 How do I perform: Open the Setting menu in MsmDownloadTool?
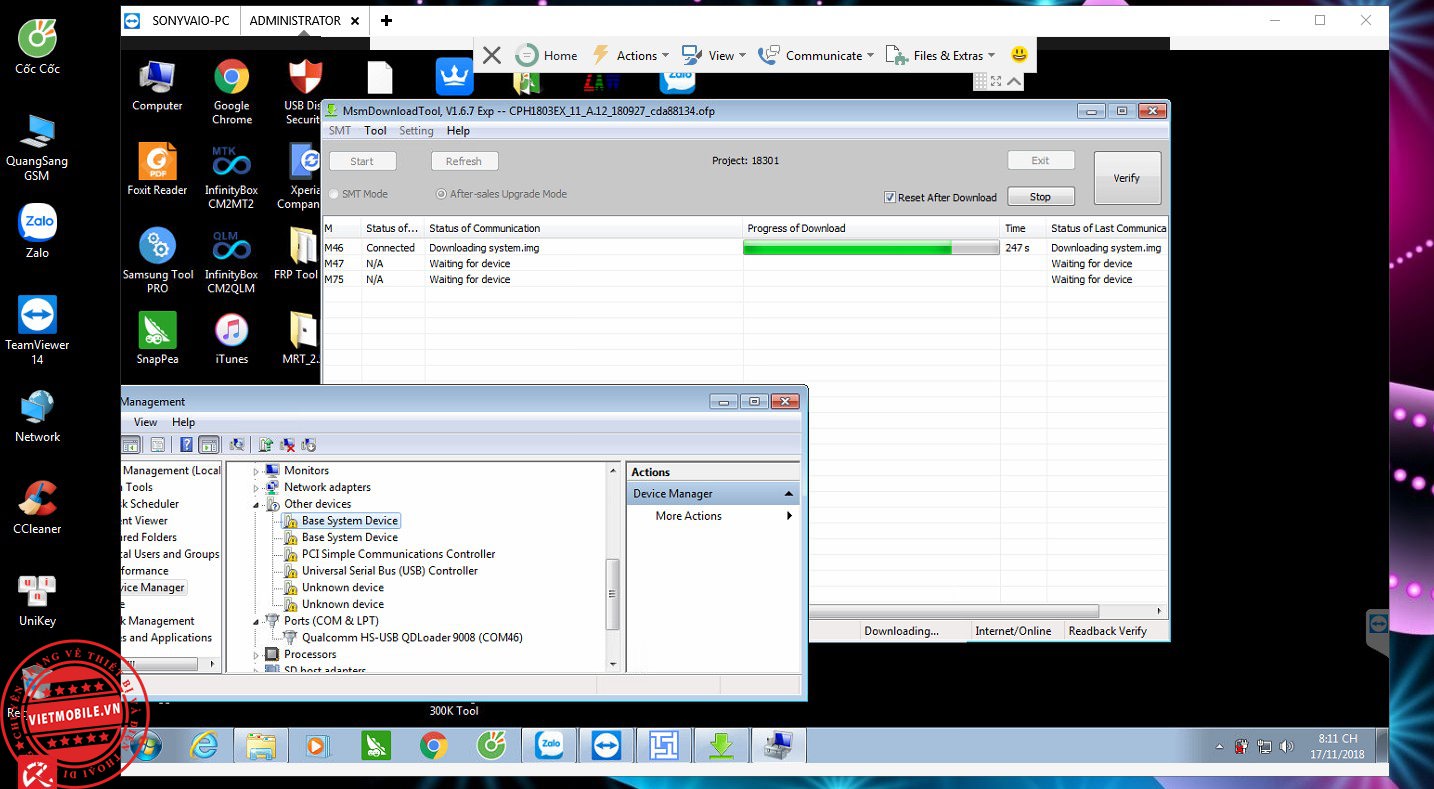tap(416, 131)
